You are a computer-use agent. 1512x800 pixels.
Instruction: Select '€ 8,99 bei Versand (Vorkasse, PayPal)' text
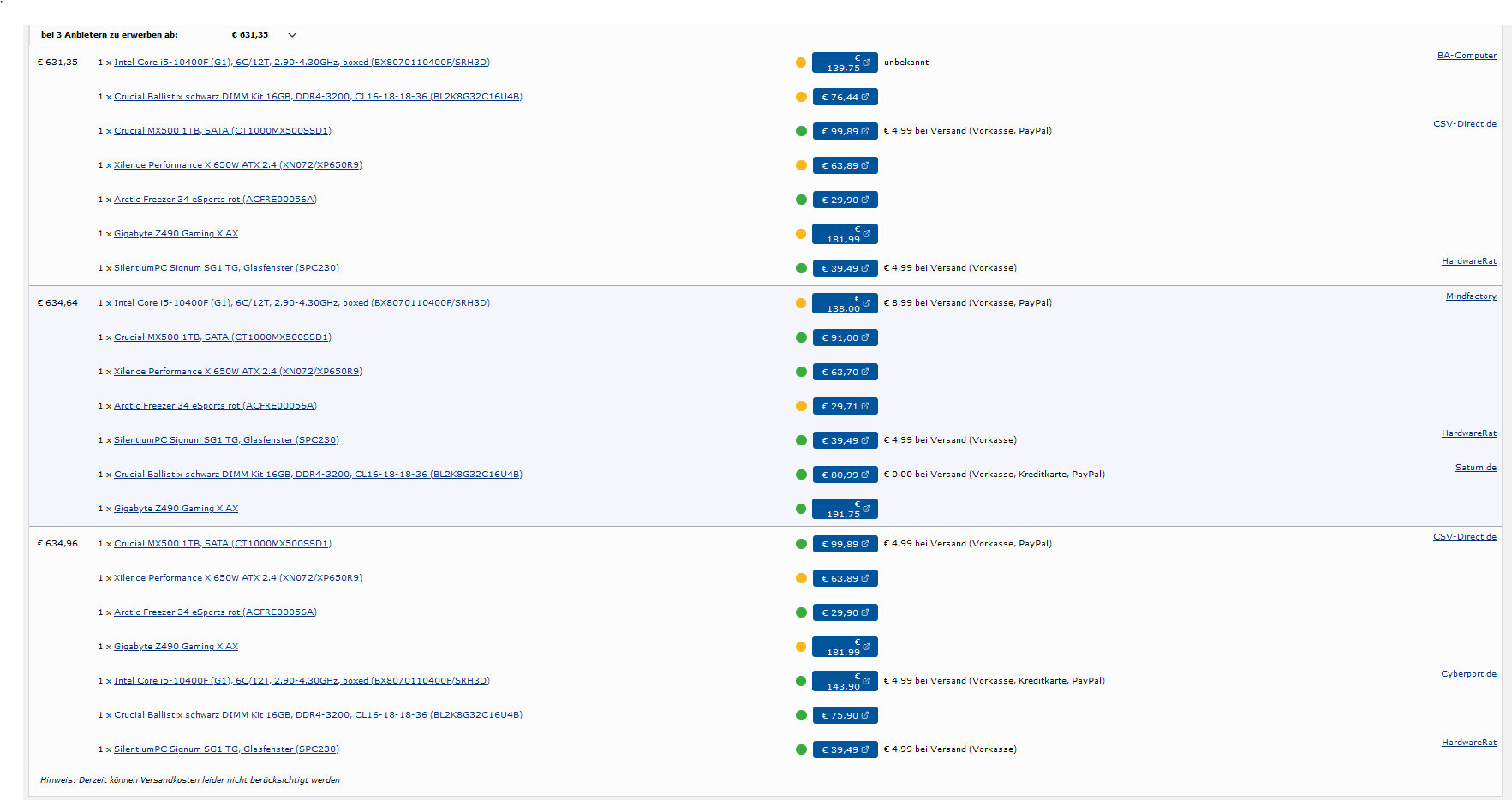tap(968, 303)
